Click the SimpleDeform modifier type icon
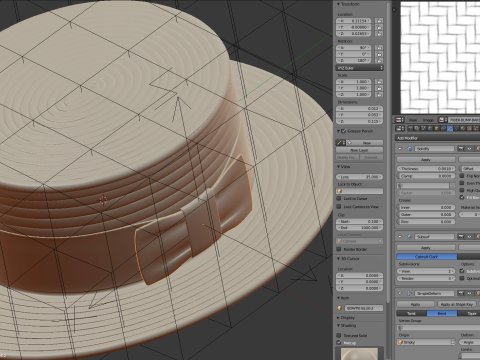480x360 pixels. coord(410,293)
